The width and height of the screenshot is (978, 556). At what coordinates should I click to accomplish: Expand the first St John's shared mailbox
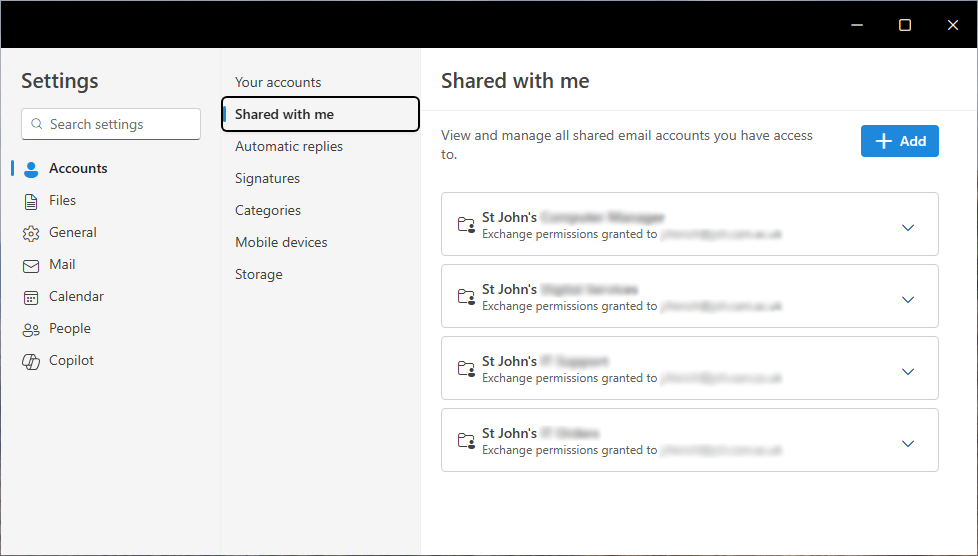(x=908, y=228)
